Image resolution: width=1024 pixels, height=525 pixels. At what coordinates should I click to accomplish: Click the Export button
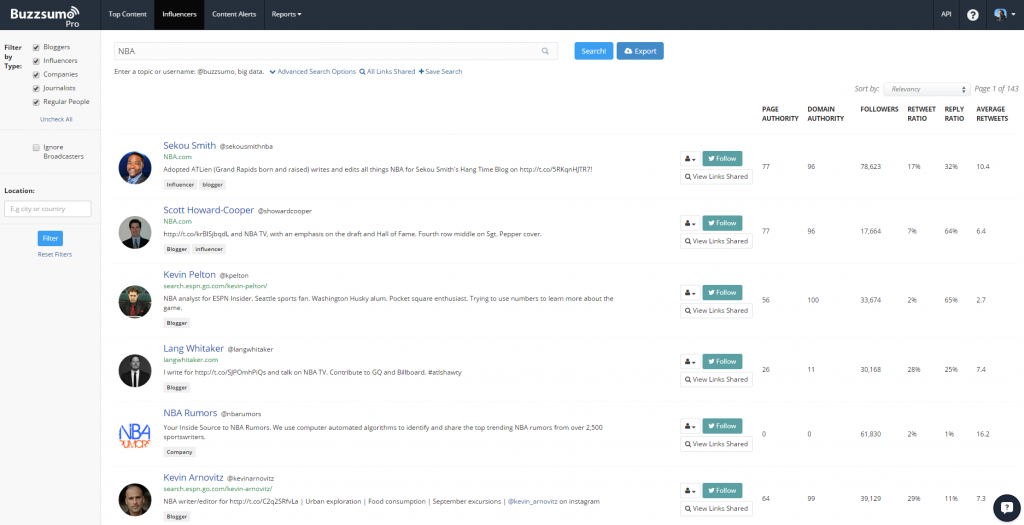coord(640,51)
